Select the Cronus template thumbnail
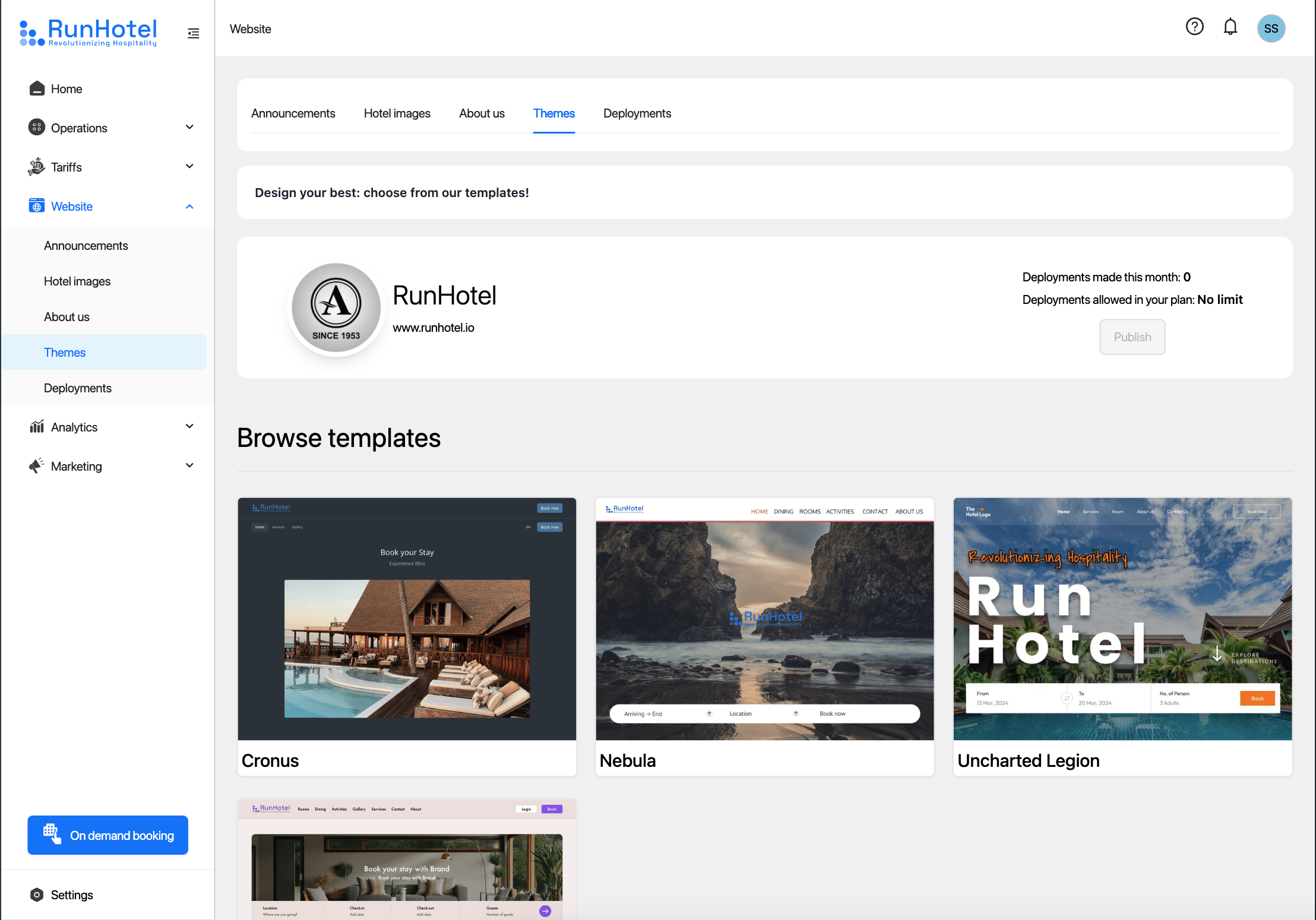 (x=407, y=619)
